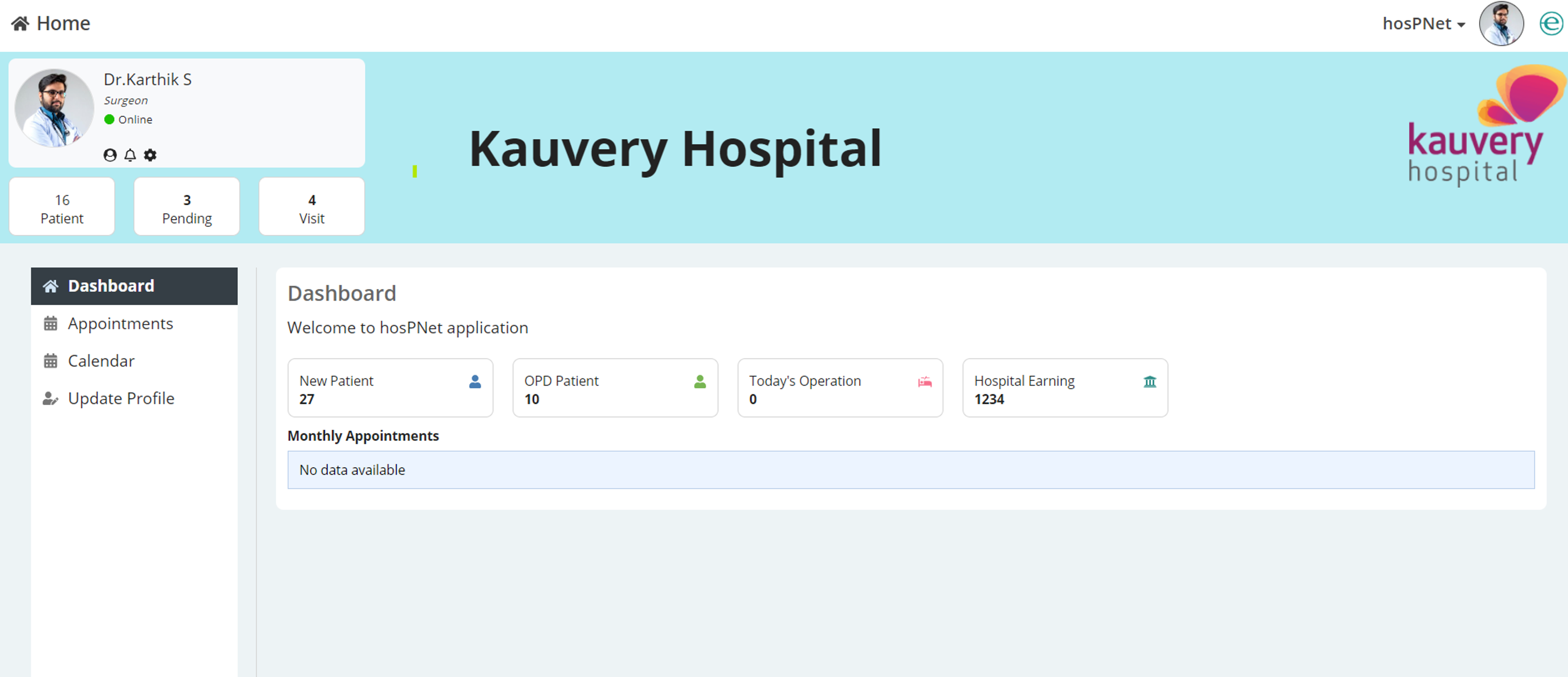1568x677 pixels.
Task: Go to Appointments in sidebar
Action: coord(134,324)
